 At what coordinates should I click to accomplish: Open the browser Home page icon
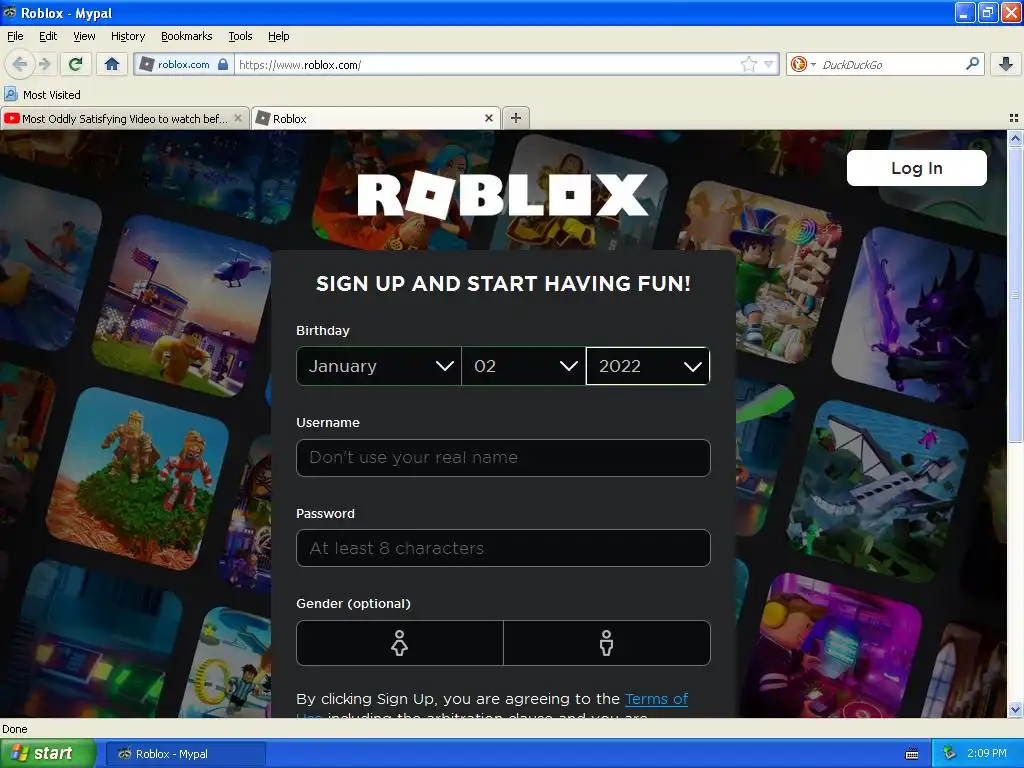point(112,64)
